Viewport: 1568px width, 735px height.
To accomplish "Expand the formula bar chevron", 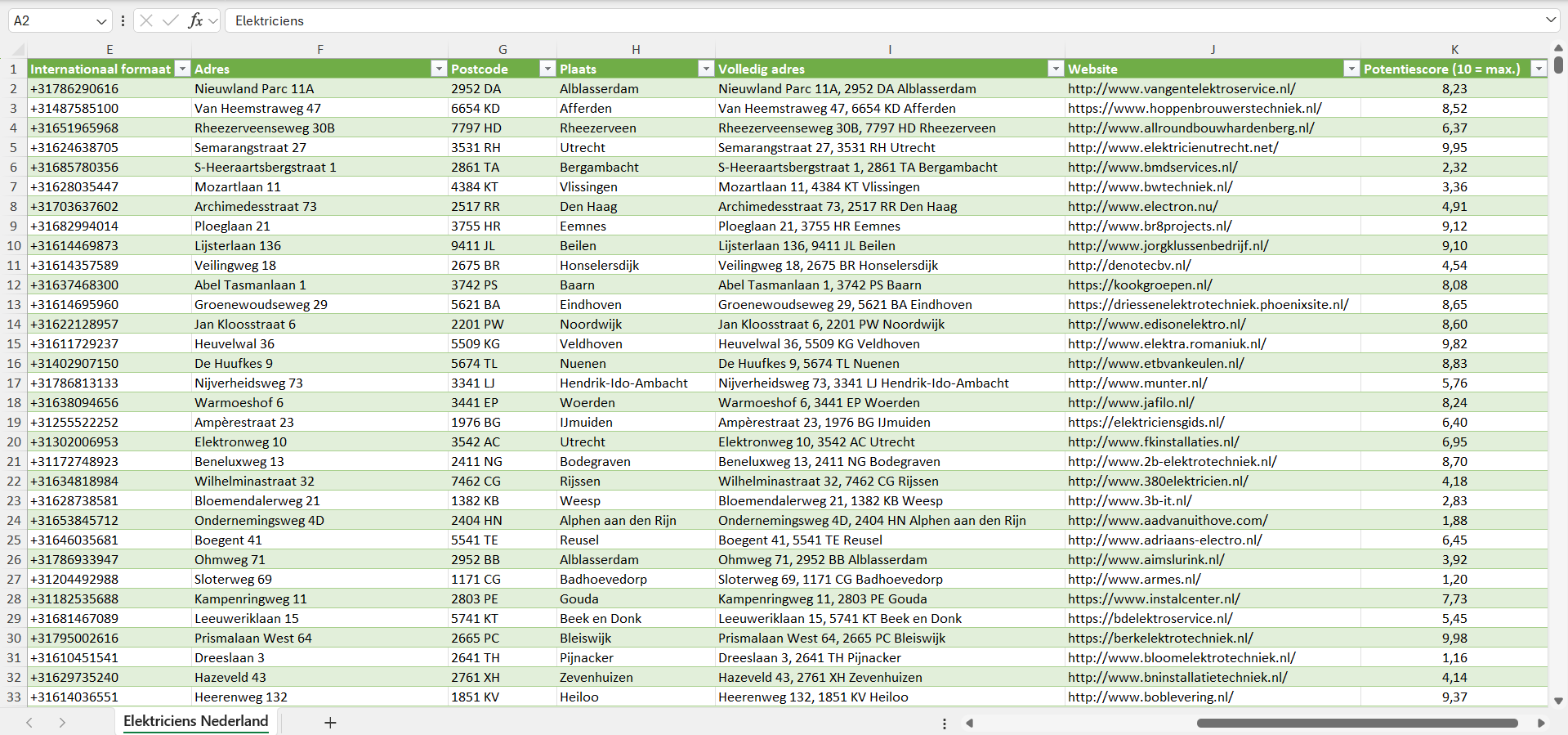I will click(1550, 20).
